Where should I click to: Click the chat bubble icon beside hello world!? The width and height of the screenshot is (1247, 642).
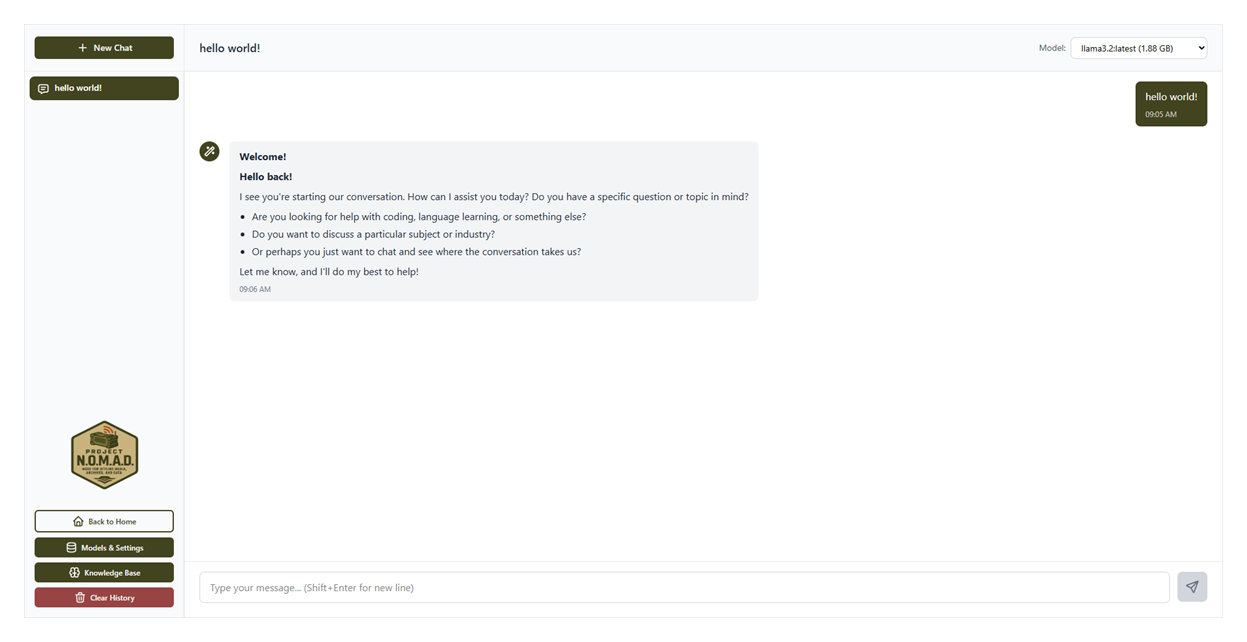tap(43, 89)
